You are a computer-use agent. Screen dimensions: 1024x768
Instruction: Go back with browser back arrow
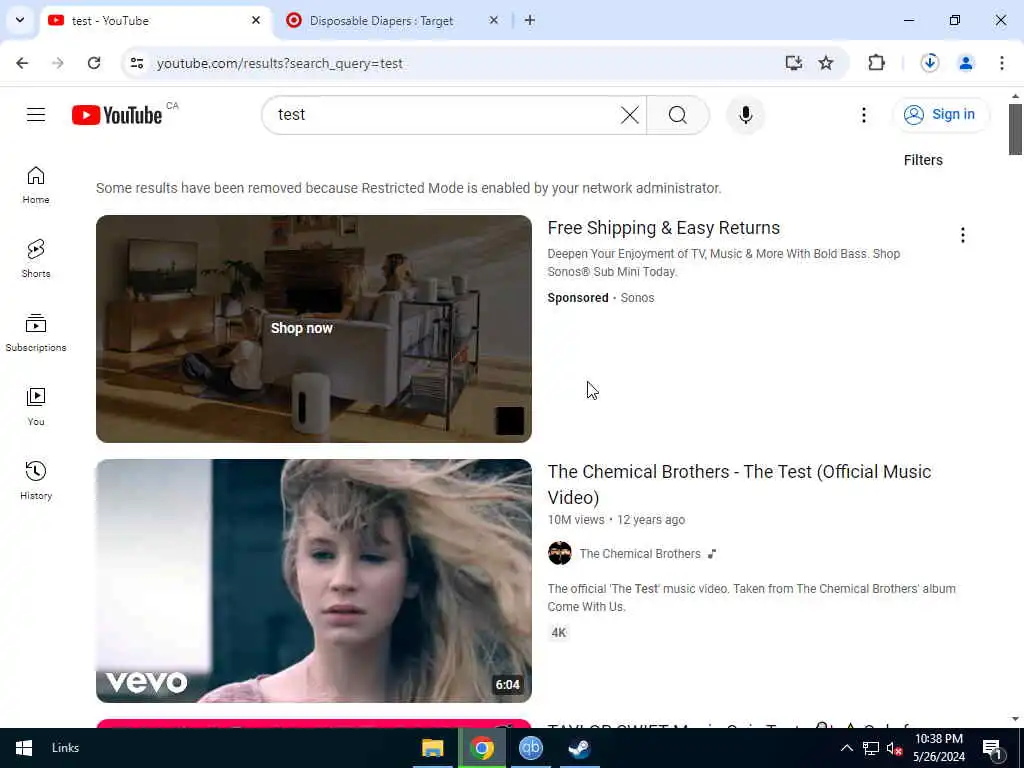click(22, 63)
